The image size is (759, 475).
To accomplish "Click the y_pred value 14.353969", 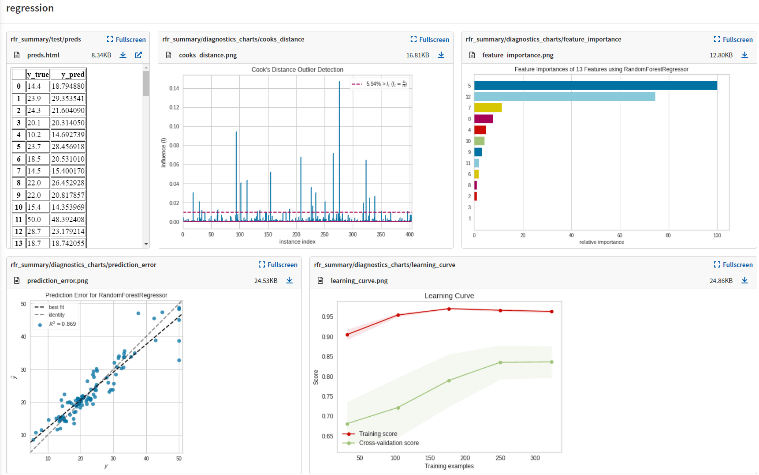I will pyautogui.click(x=68, y=207).
